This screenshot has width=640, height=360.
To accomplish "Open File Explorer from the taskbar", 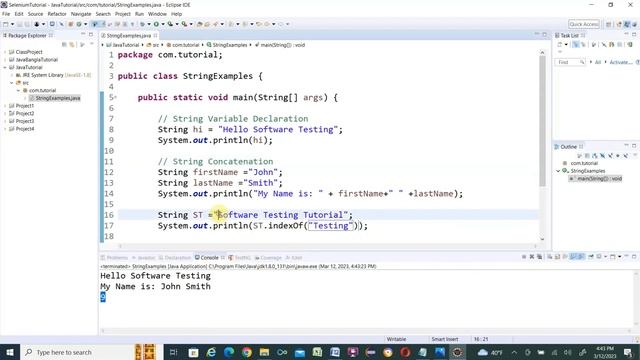I will (264, 352).
